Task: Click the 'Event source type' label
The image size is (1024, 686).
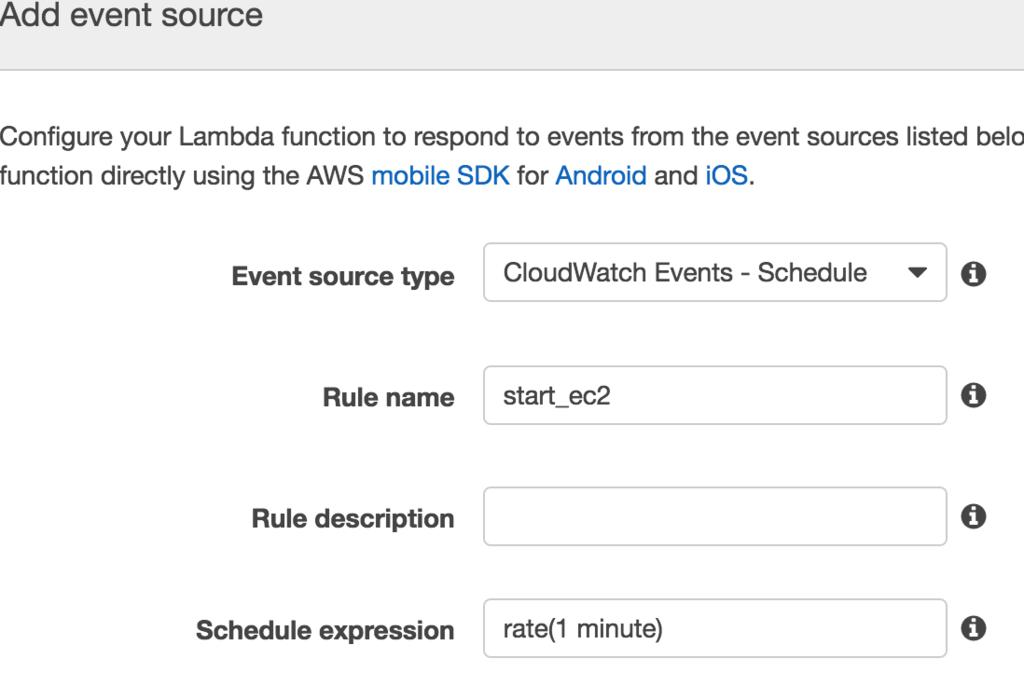Action: point(342,276)
